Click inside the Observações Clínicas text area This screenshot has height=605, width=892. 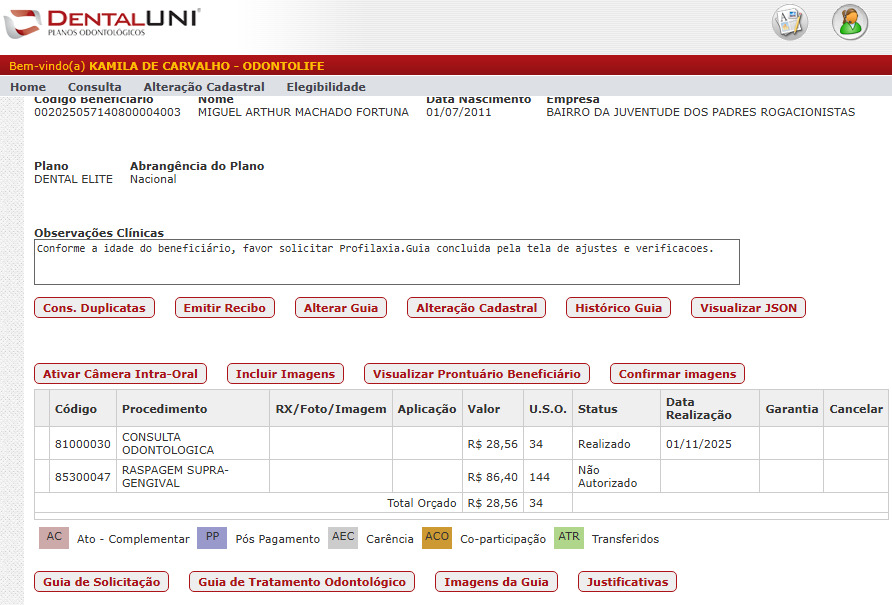387,262
